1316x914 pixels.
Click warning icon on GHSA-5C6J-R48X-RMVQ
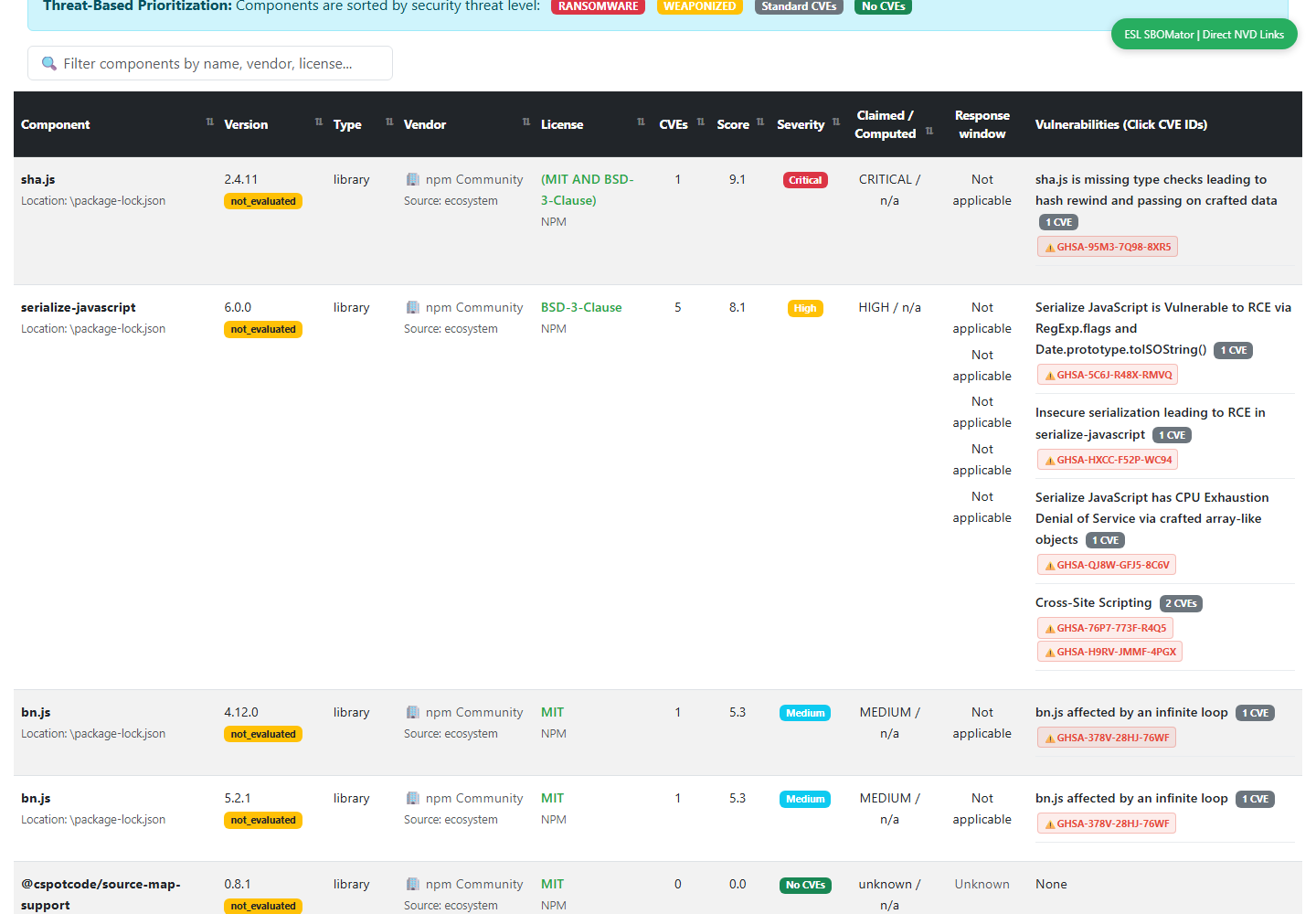tap(1050, 376)
